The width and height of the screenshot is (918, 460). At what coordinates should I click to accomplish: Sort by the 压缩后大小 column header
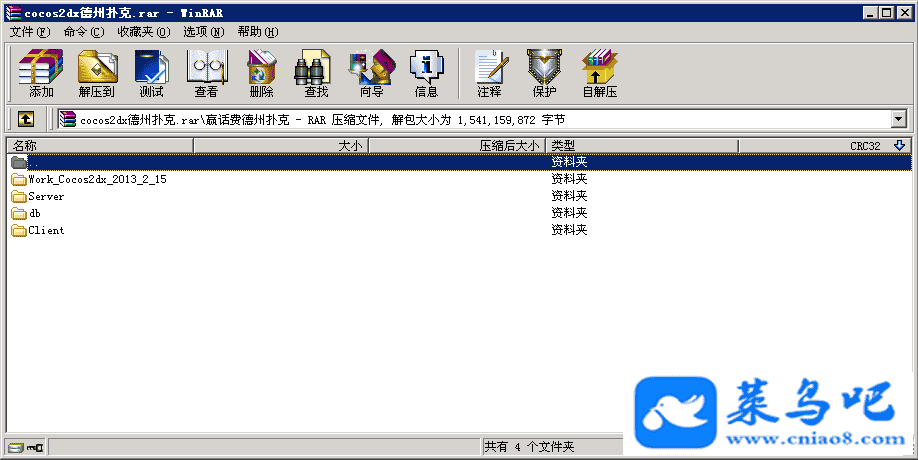point(457,146)
